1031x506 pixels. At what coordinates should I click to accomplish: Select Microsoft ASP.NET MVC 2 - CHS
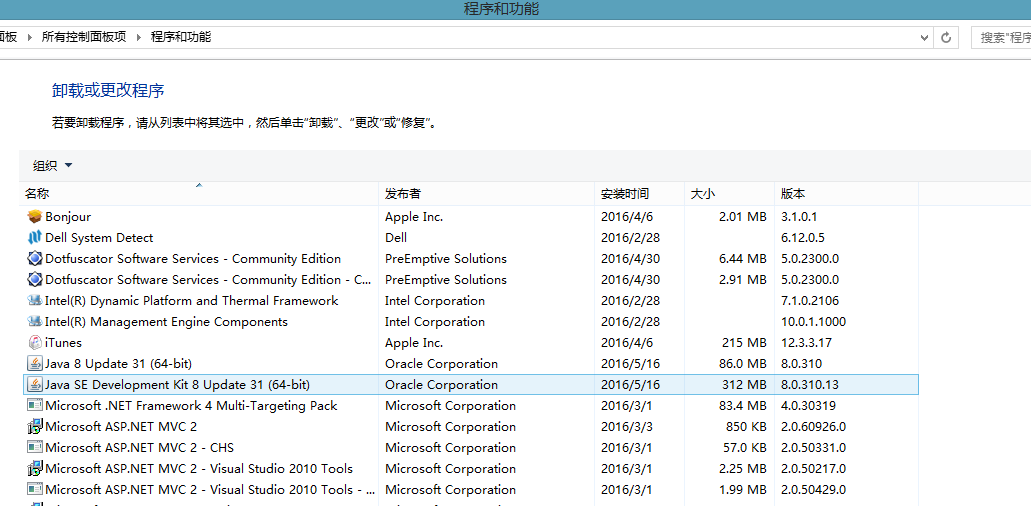click(x=139, y=448)
